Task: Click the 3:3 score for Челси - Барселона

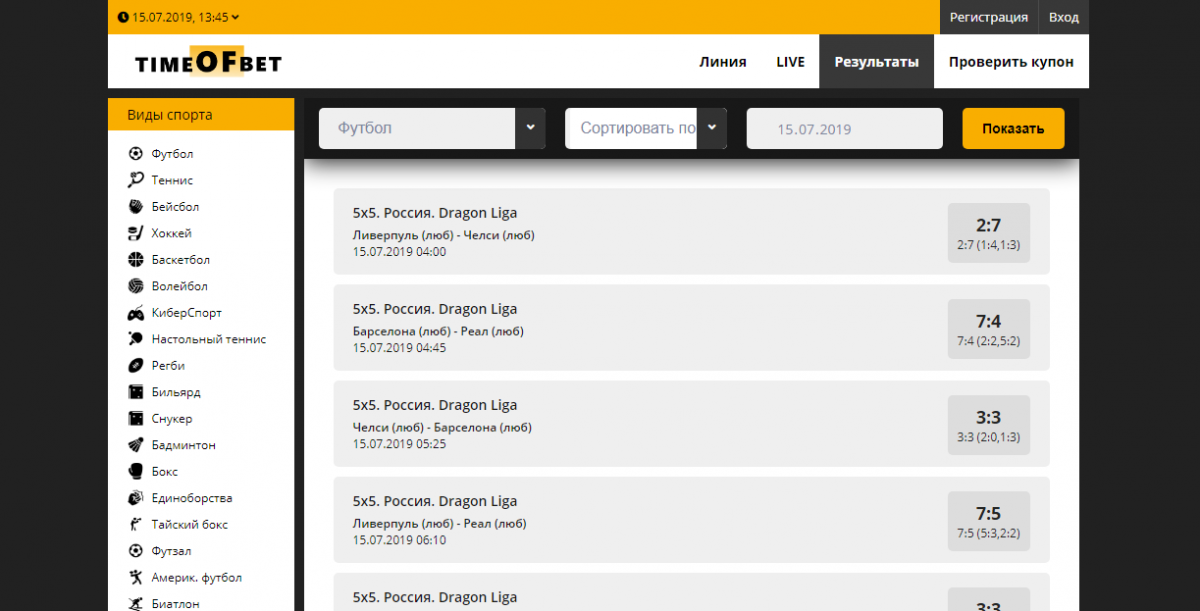Action: click(989, 424)
